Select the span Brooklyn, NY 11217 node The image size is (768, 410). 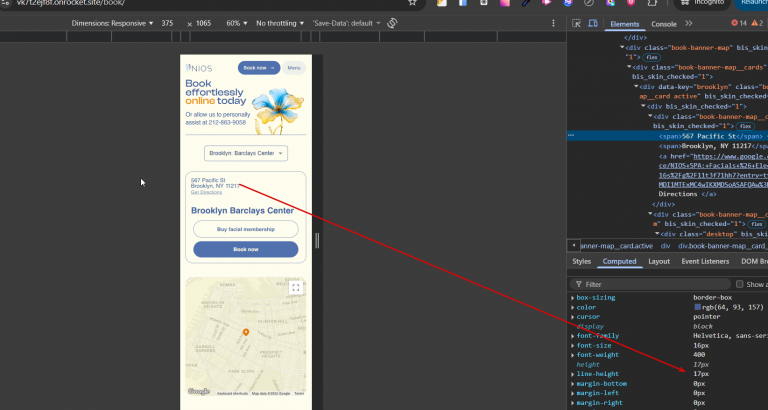coord(713,146)
